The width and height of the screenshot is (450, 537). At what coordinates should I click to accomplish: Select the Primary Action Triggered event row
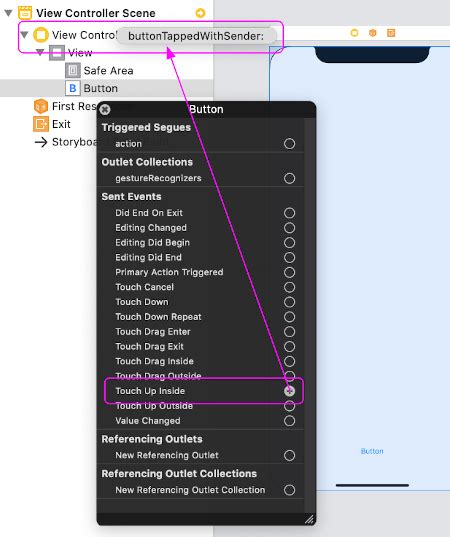(x=201, y=272)
